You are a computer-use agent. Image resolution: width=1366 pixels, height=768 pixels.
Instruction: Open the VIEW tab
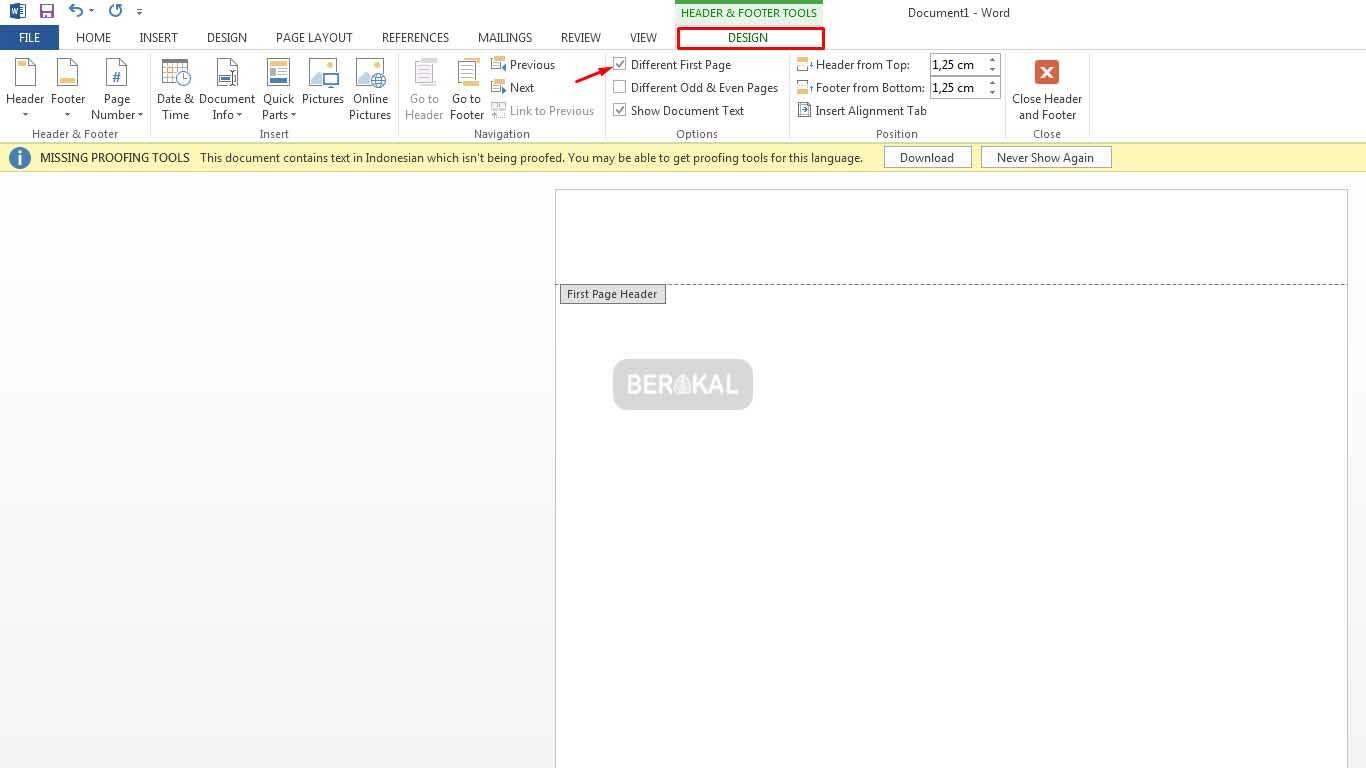643,37
